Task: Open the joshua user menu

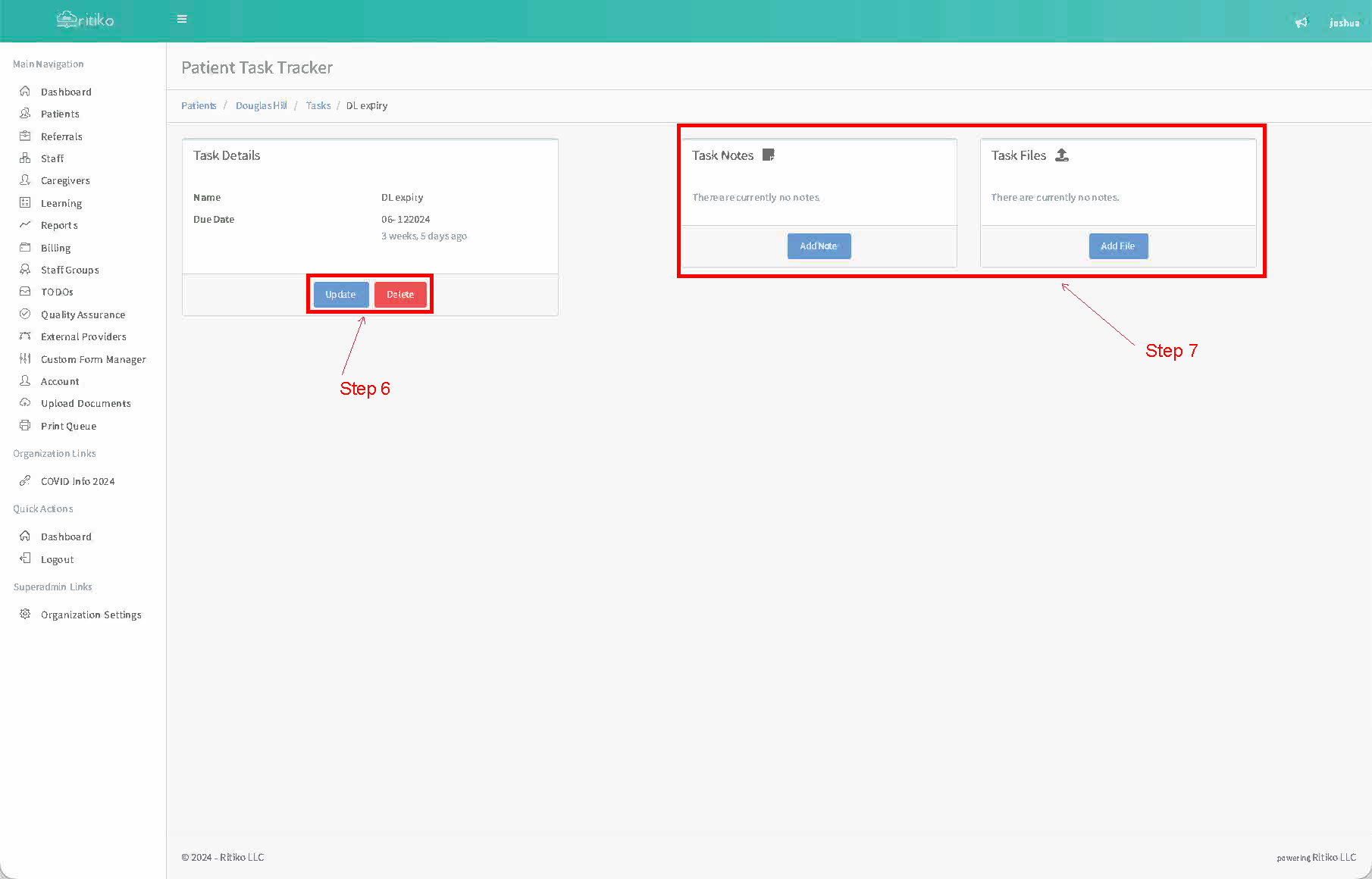Action: 1344,23
